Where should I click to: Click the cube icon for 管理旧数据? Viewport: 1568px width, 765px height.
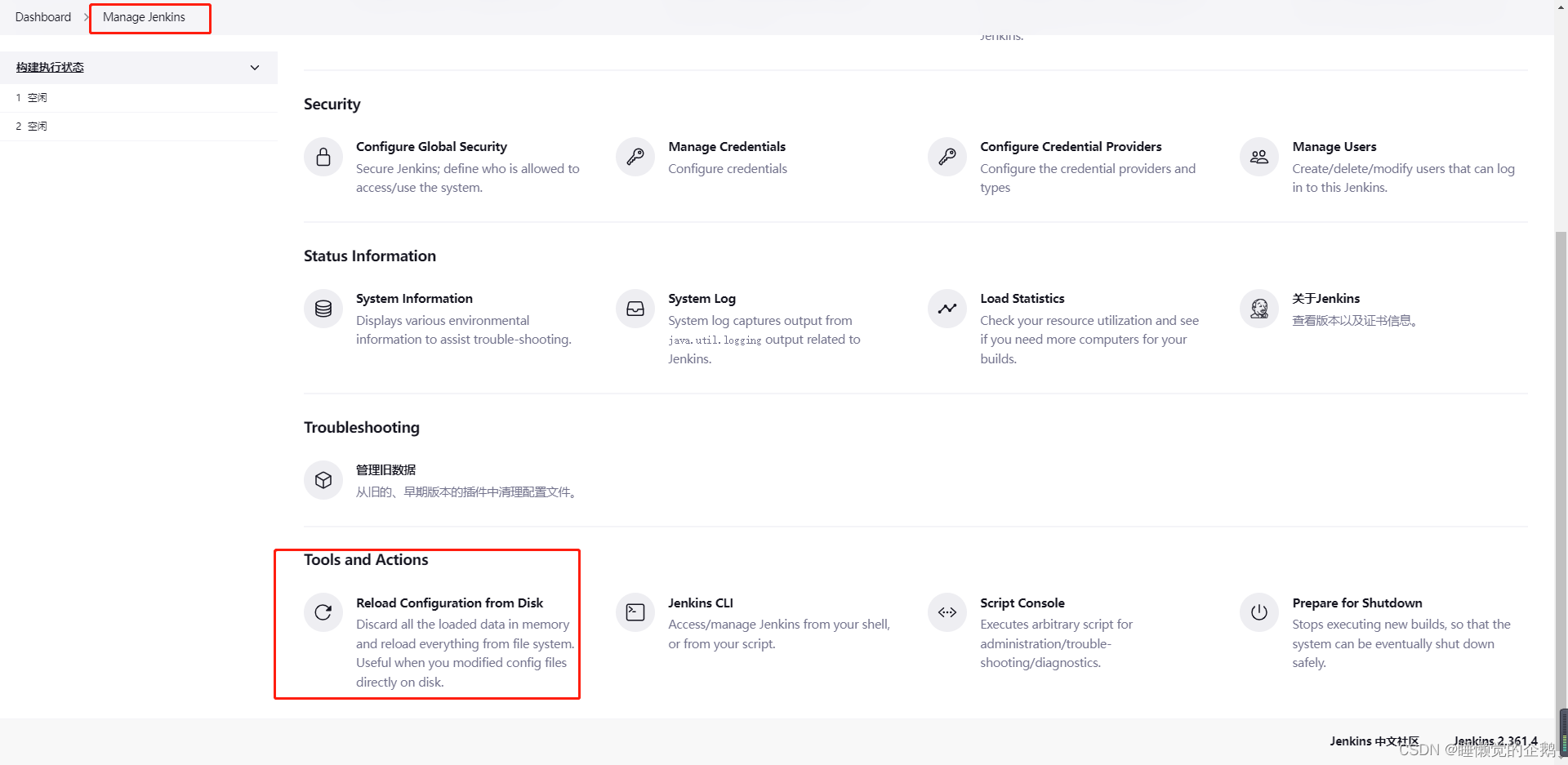click(323, 480)
